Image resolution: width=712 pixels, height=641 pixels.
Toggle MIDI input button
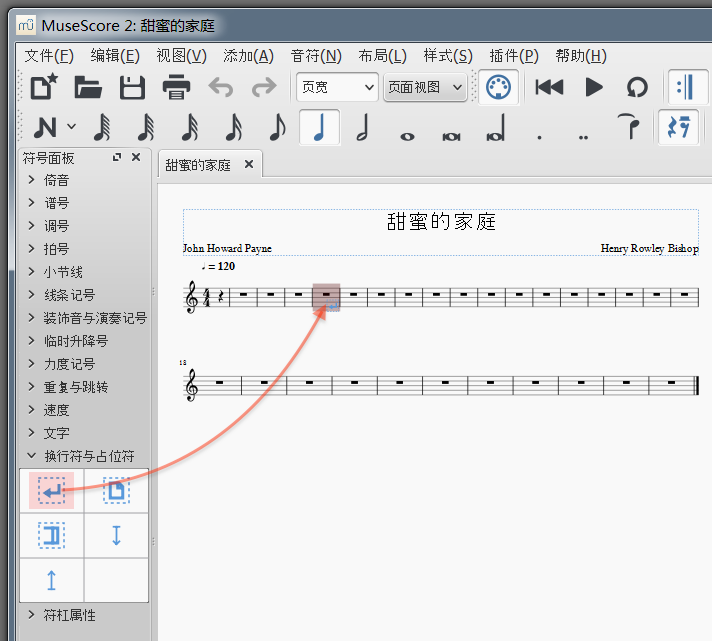497,87
